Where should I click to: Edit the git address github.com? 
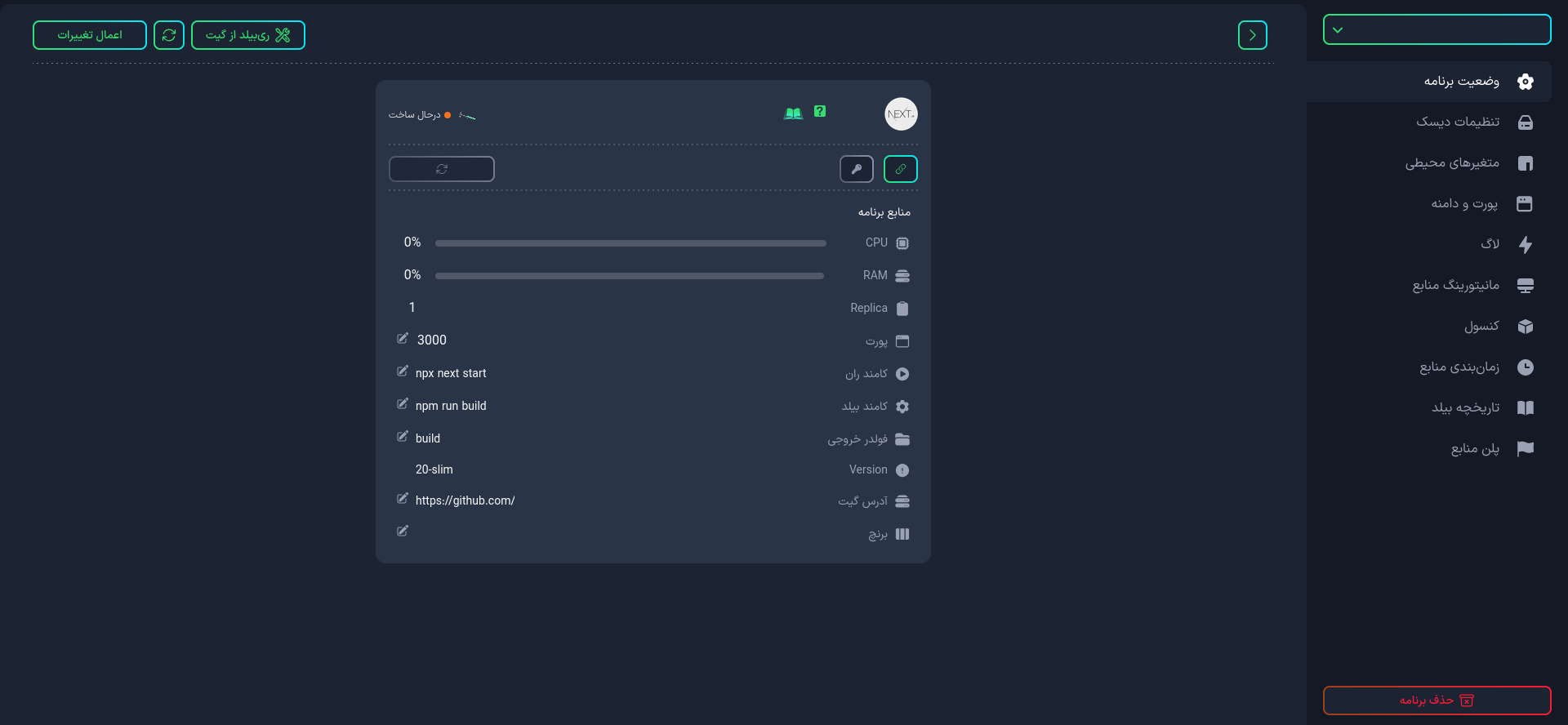[x=403, y=498]
